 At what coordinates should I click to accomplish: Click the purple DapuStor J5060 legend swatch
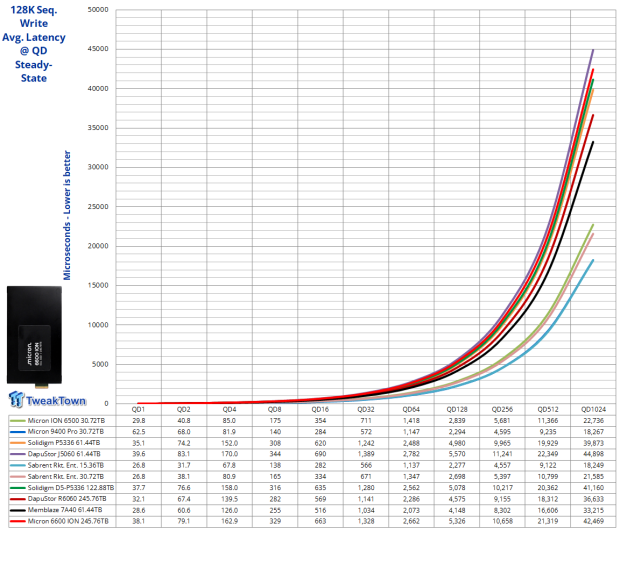pos(18,454)
